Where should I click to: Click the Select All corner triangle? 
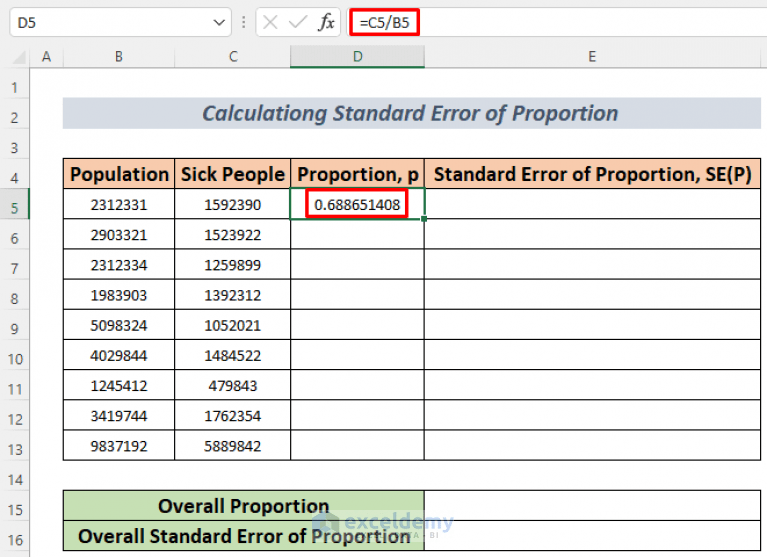[19, 58]
